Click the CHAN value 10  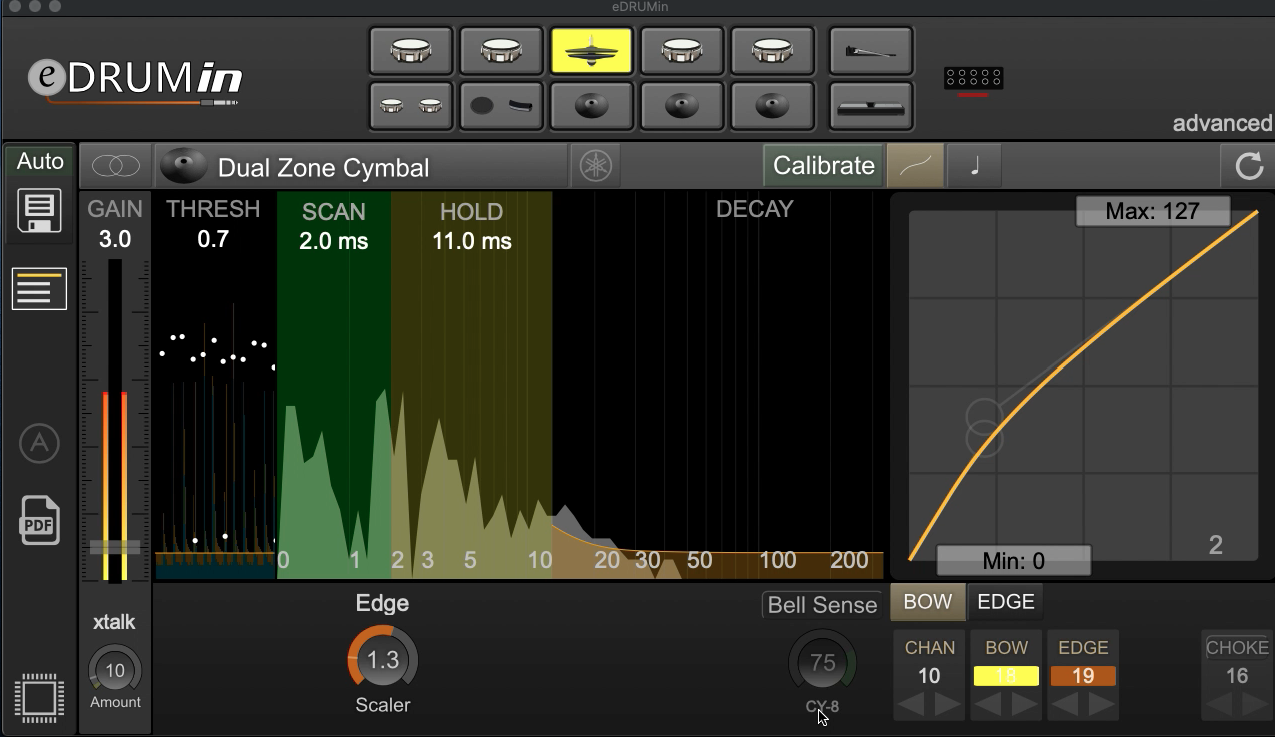point(929,676)
